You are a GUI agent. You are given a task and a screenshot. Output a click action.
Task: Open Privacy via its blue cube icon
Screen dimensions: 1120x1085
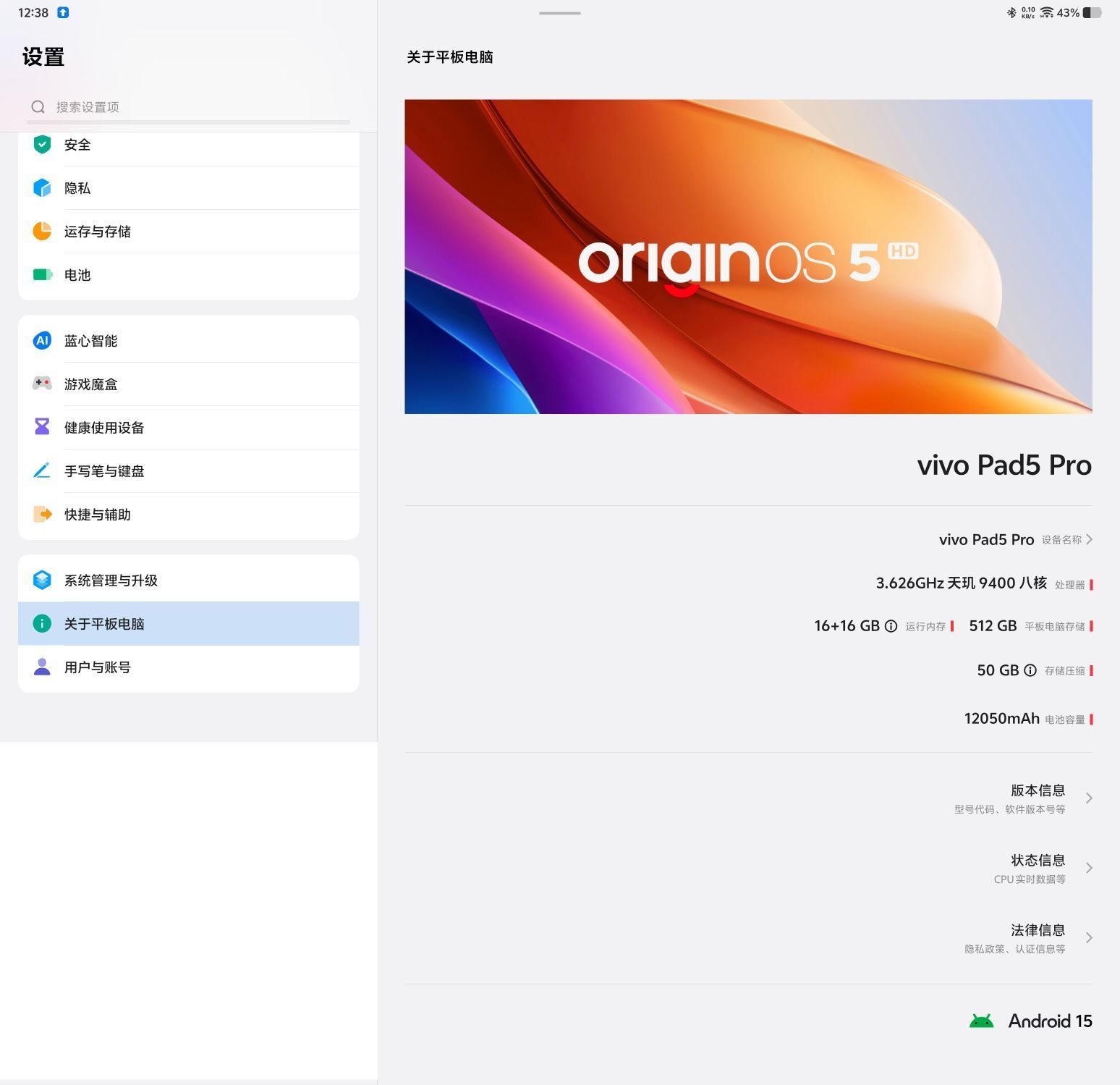42,188
